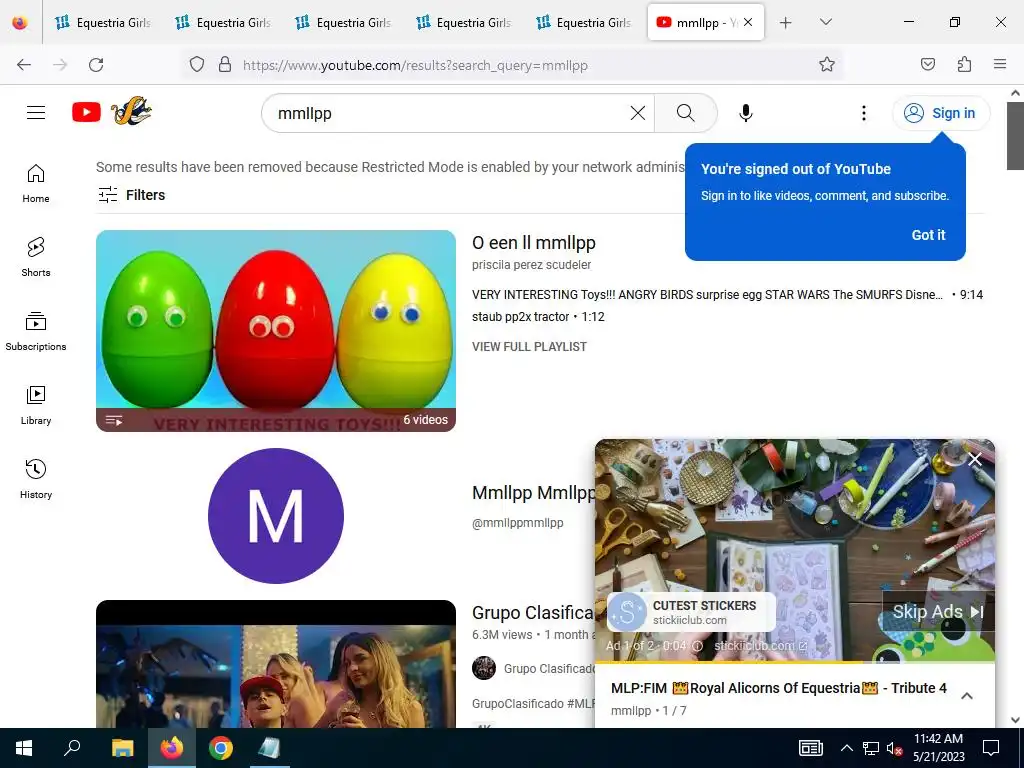Image resolution: width=1024 pixels, height=768 pixels.
Task: Reload the page
Action: click(x=96, y=65)
